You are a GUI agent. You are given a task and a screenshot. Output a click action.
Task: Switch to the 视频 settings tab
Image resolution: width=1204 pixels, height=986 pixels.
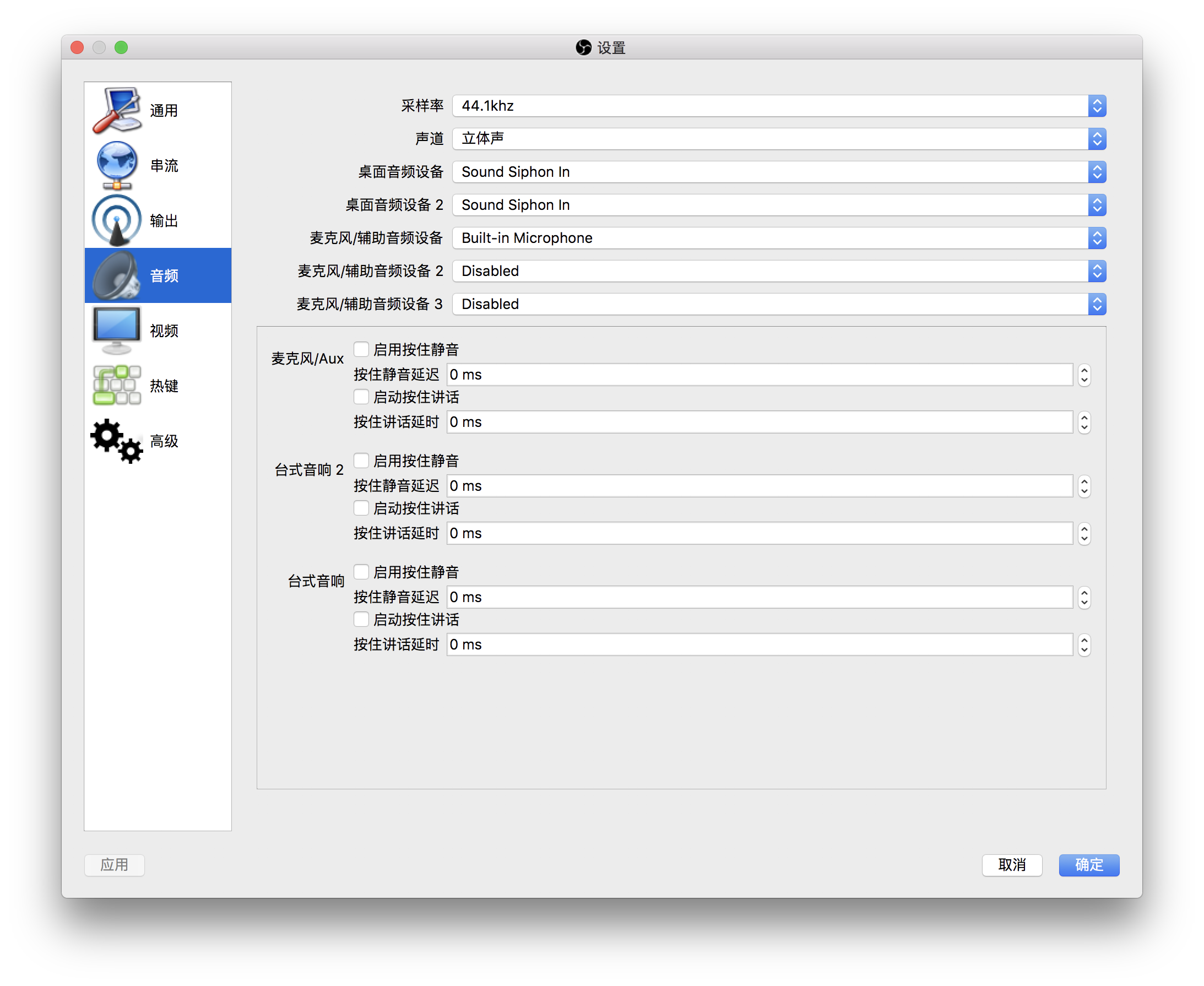click(158, 331)
